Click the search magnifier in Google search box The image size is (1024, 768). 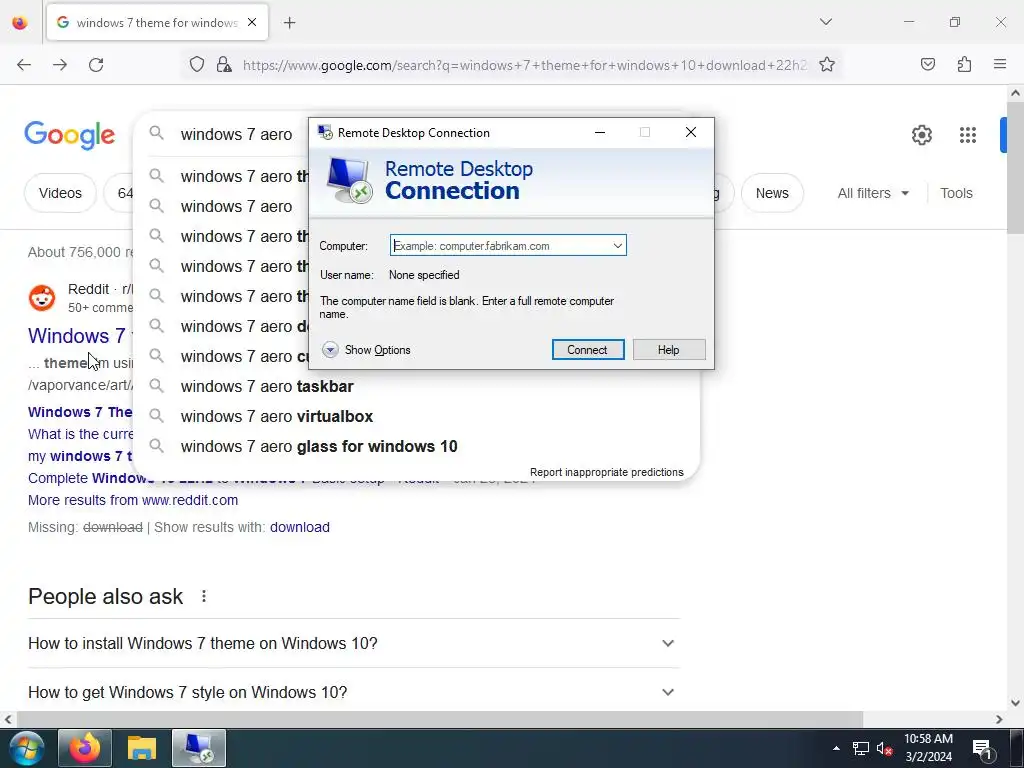click(x=156, y=134)
